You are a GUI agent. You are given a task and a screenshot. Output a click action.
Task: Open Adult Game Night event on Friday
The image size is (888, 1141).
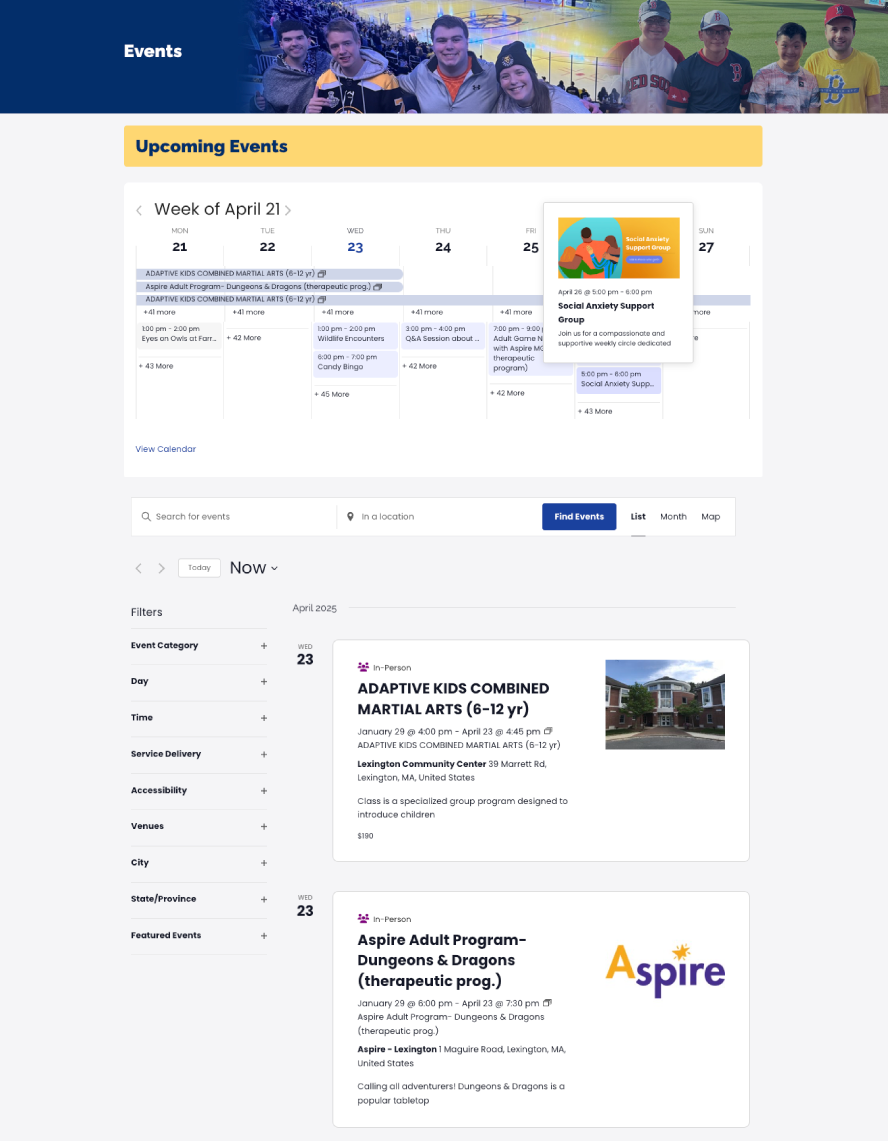(518, 349)
